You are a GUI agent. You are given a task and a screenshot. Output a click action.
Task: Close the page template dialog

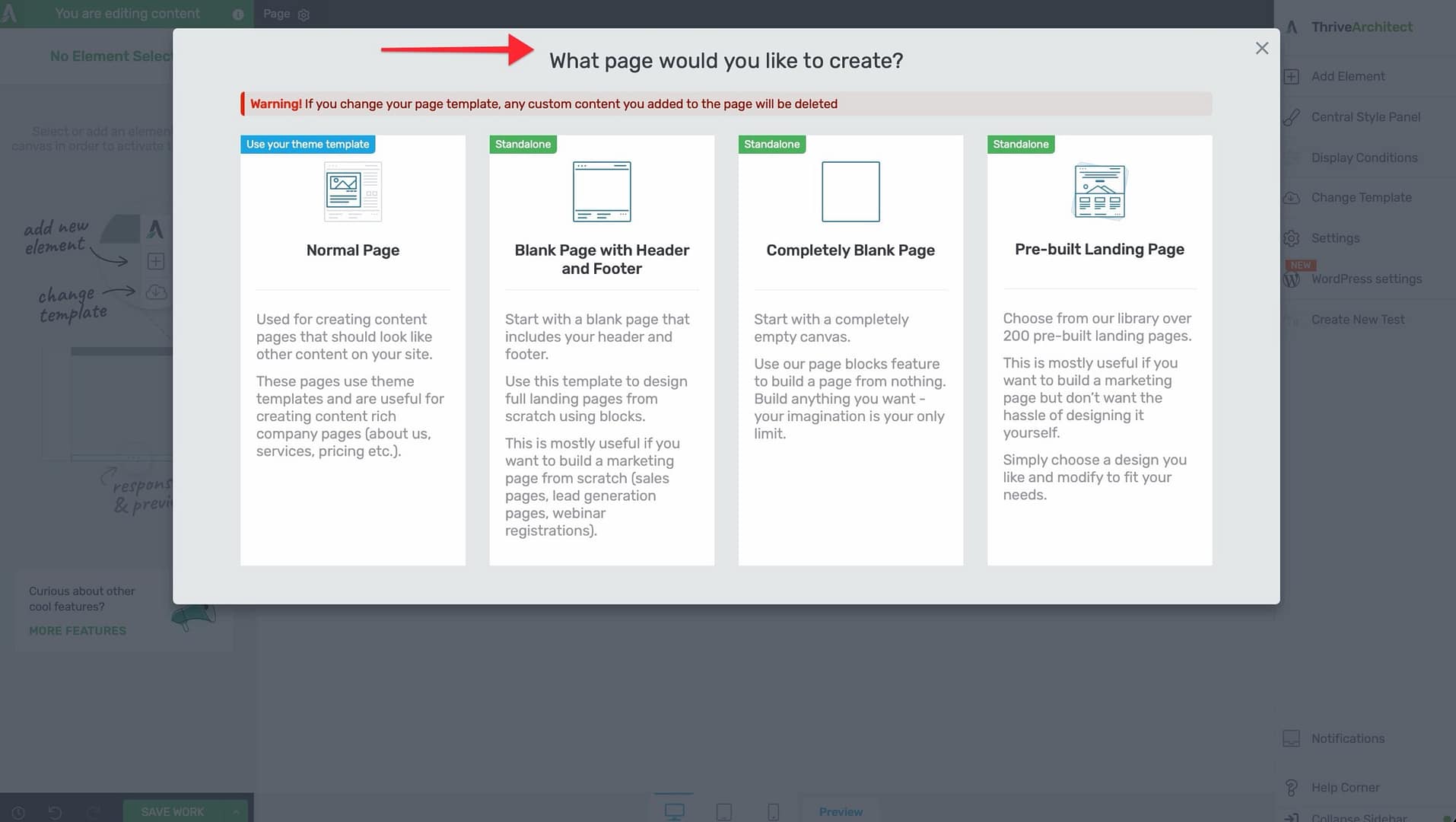click(x=1261, y=49)
